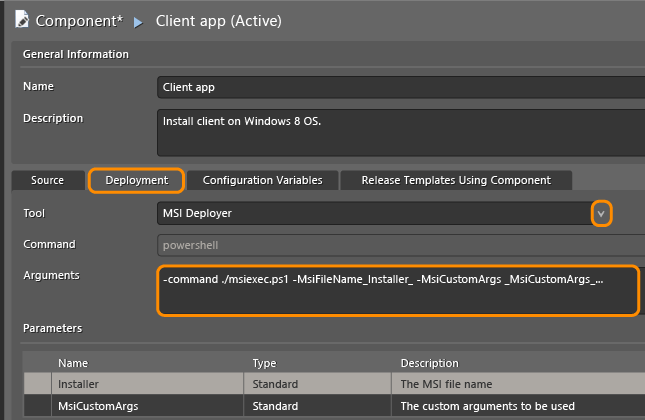Click the General Information section header

[x=76, y=54]
